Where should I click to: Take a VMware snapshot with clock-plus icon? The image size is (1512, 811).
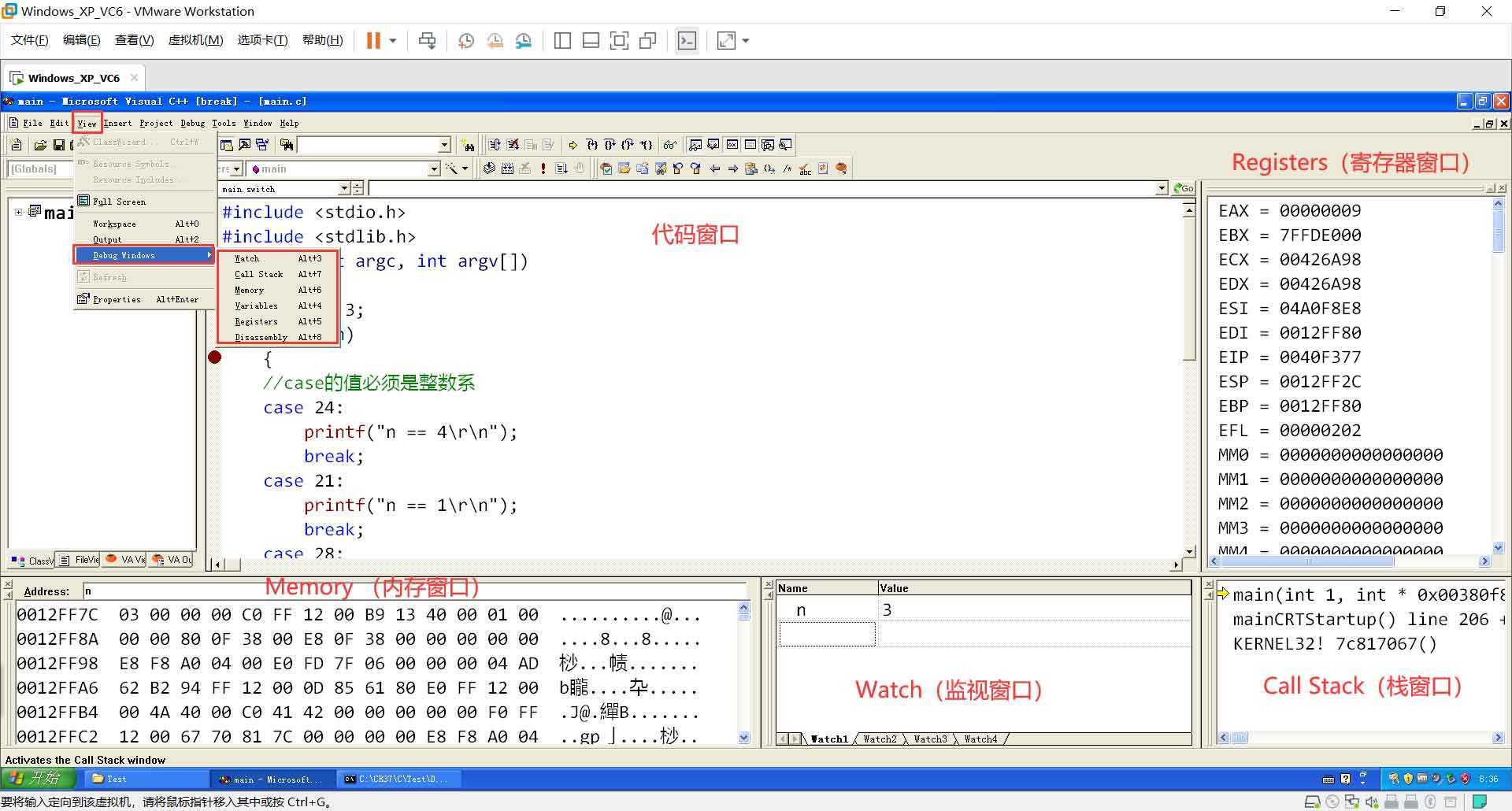coord(466,41)
